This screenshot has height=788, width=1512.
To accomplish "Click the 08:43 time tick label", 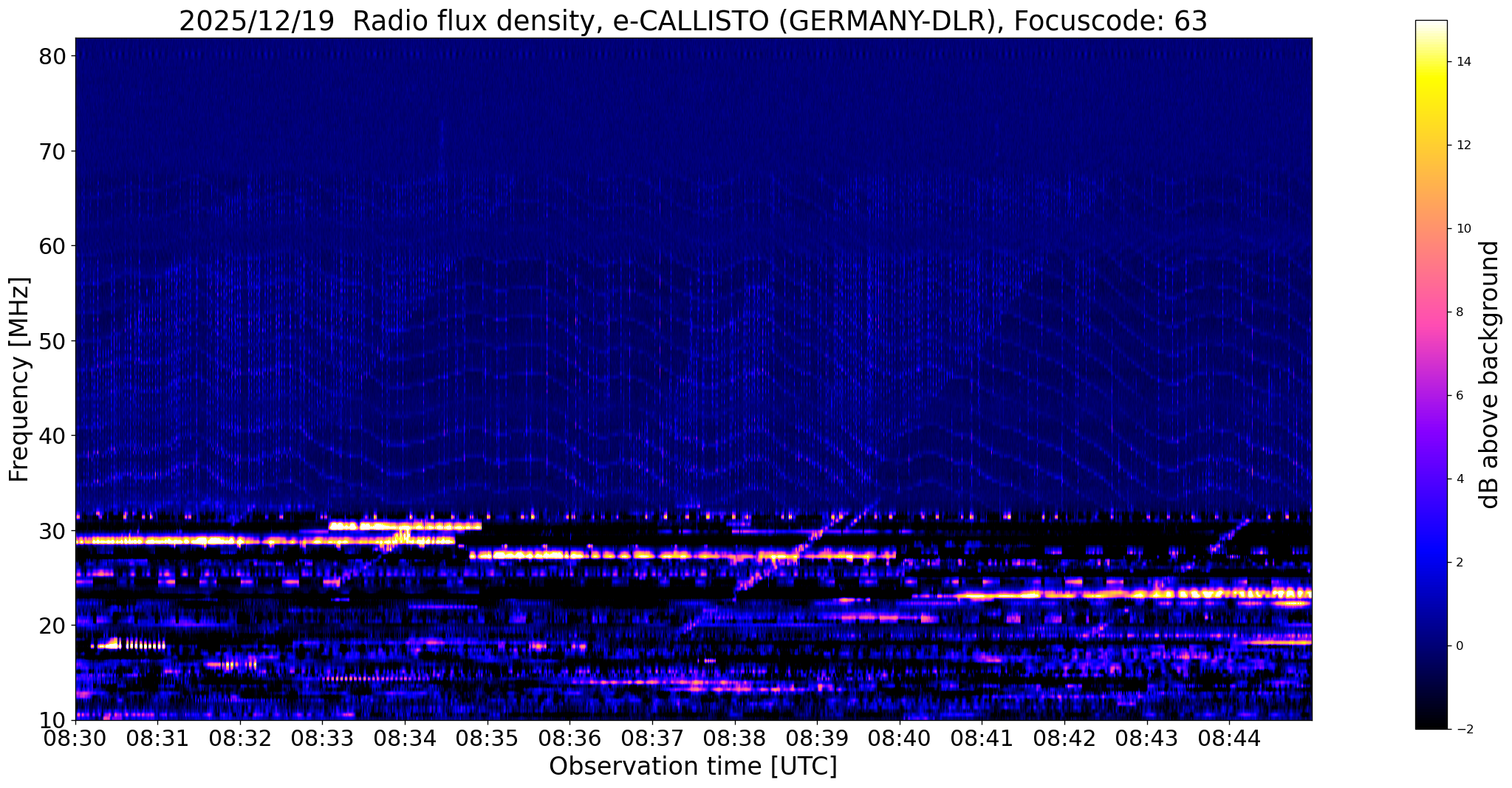I will click(x=1146, y=738).
